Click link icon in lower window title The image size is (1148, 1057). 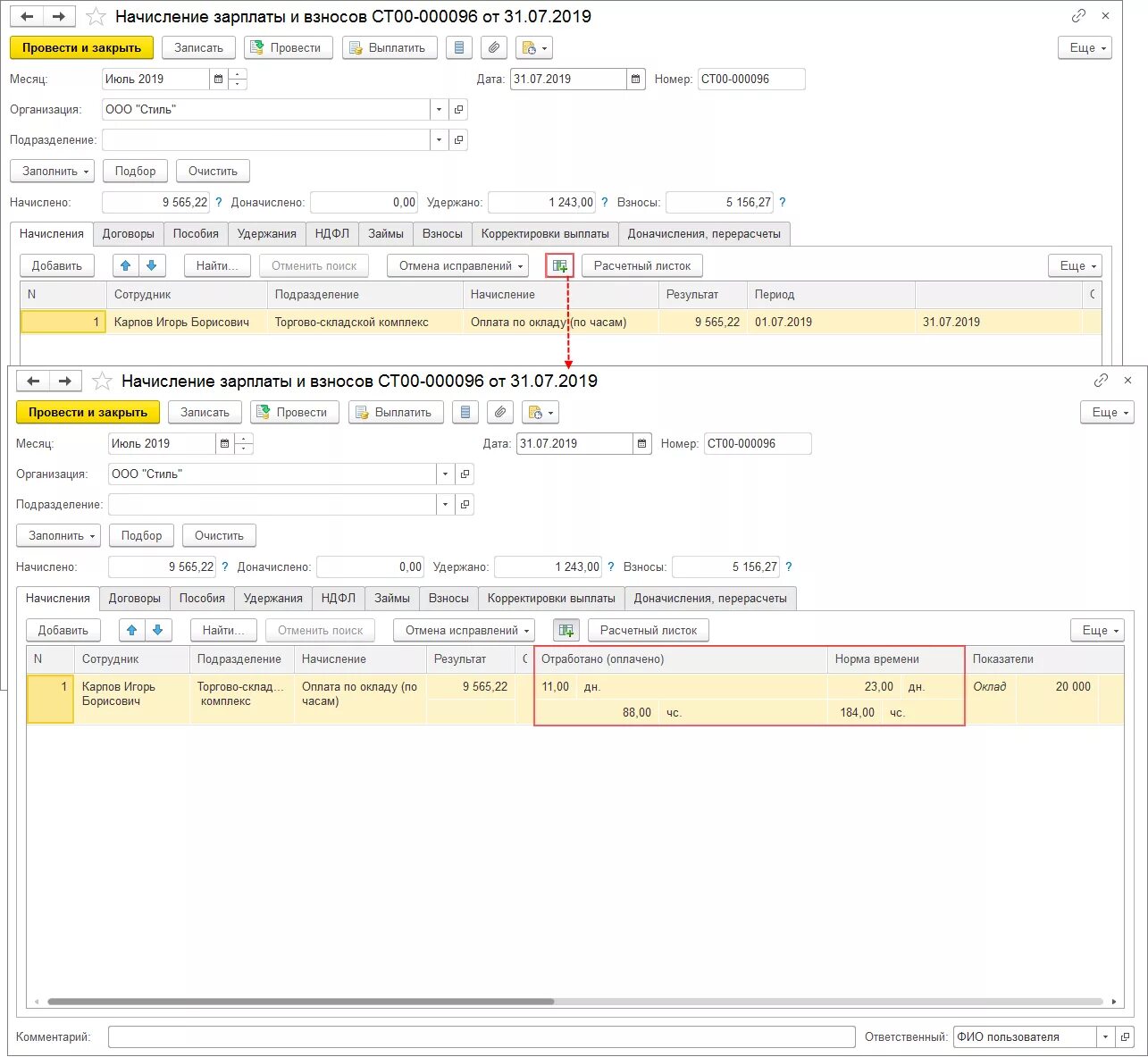[1101, 381]
